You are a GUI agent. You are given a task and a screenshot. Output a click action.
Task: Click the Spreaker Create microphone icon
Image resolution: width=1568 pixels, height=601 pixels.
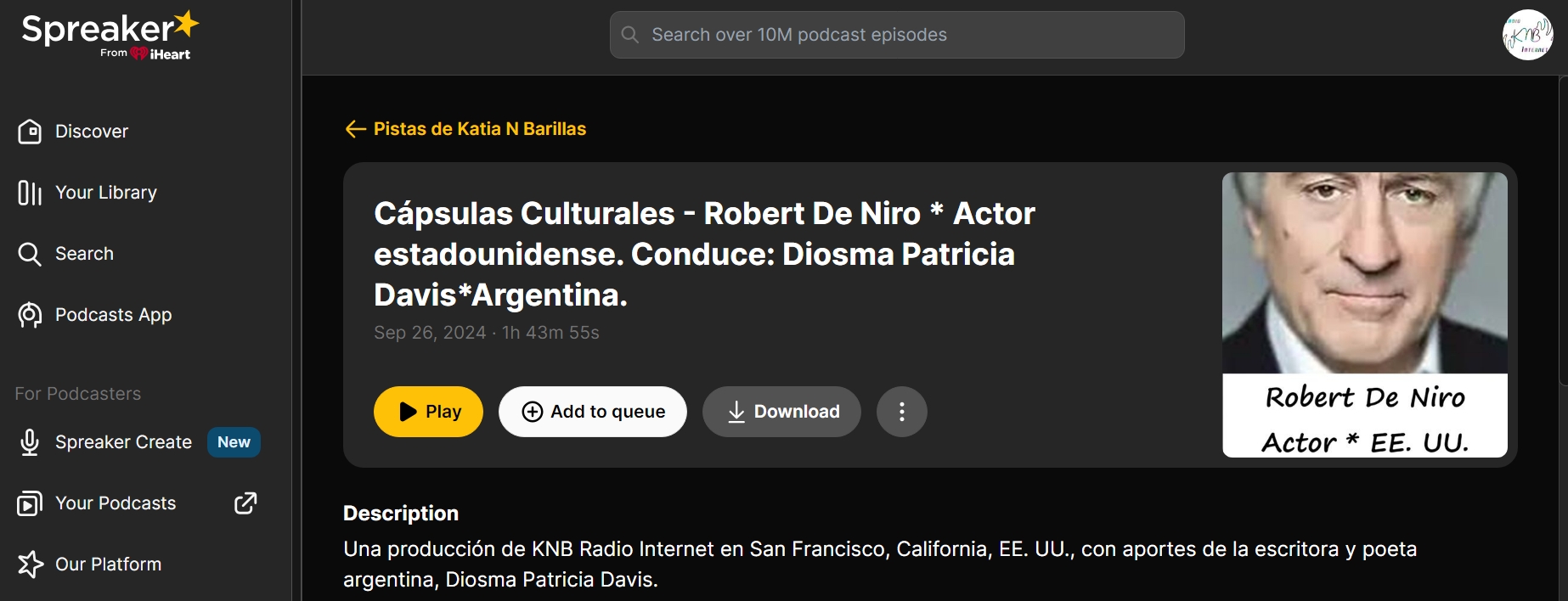point(30,442)
